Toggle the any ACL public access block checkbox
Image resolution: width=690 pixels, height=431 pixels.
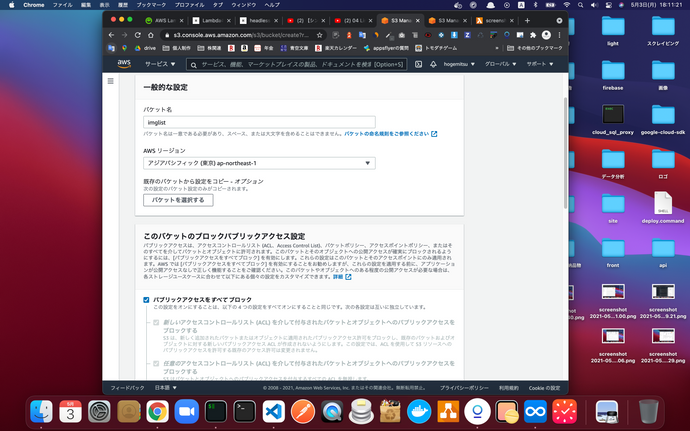pos(156,364)
